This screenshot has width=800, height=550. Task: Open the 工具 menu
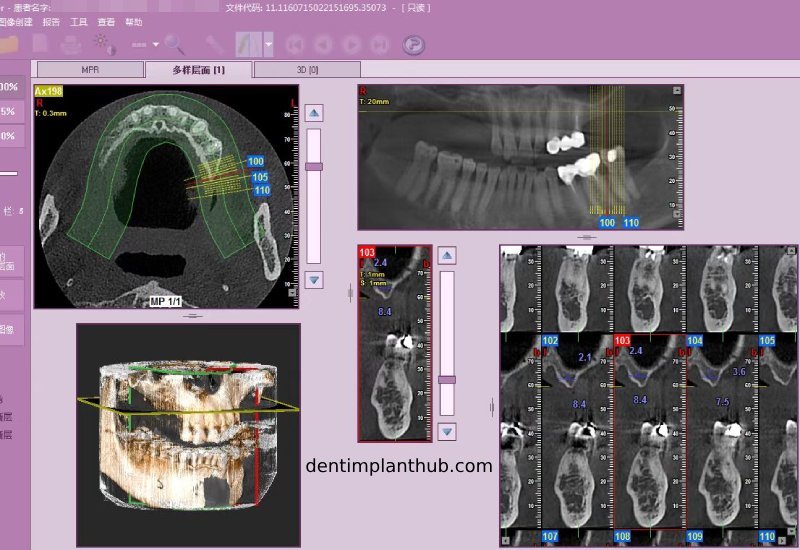click(x=79, y=22)
